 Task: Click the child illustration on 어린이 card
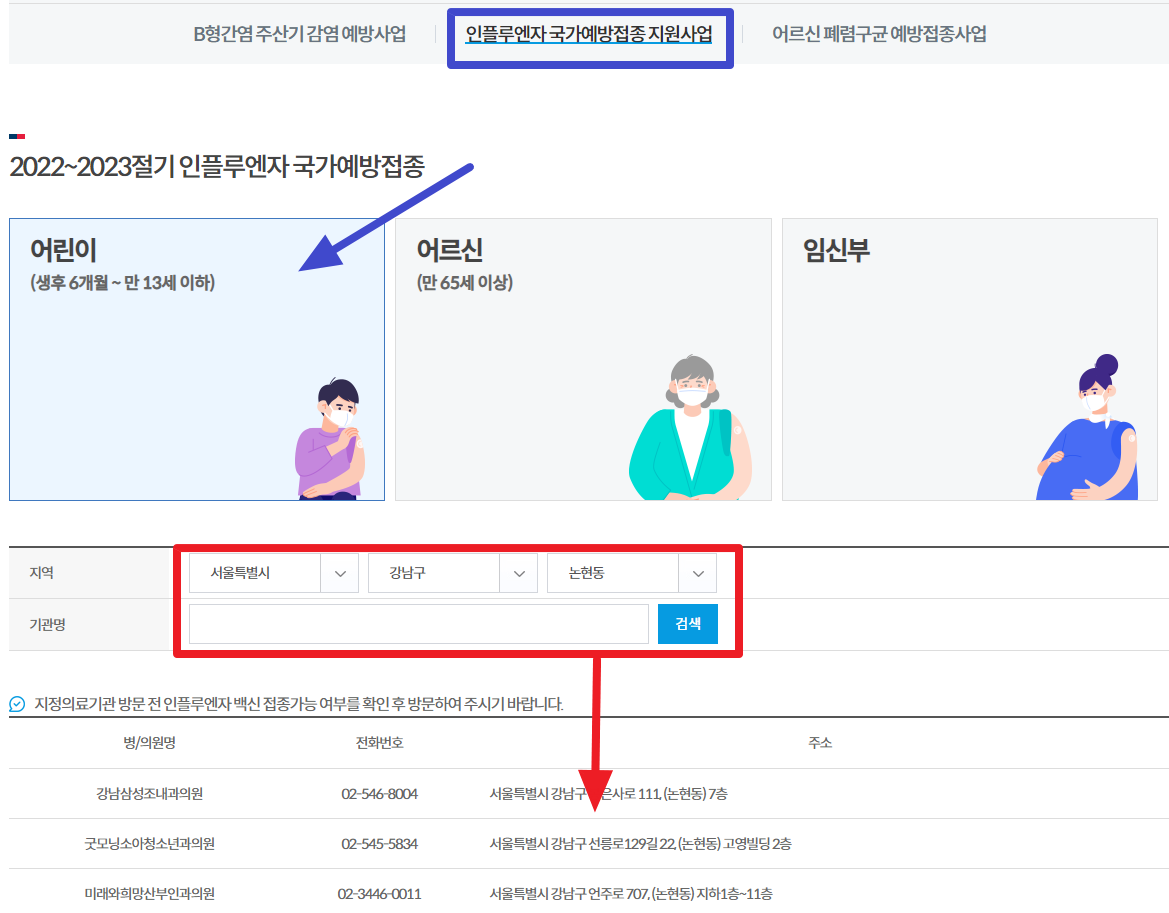point(330,440)
